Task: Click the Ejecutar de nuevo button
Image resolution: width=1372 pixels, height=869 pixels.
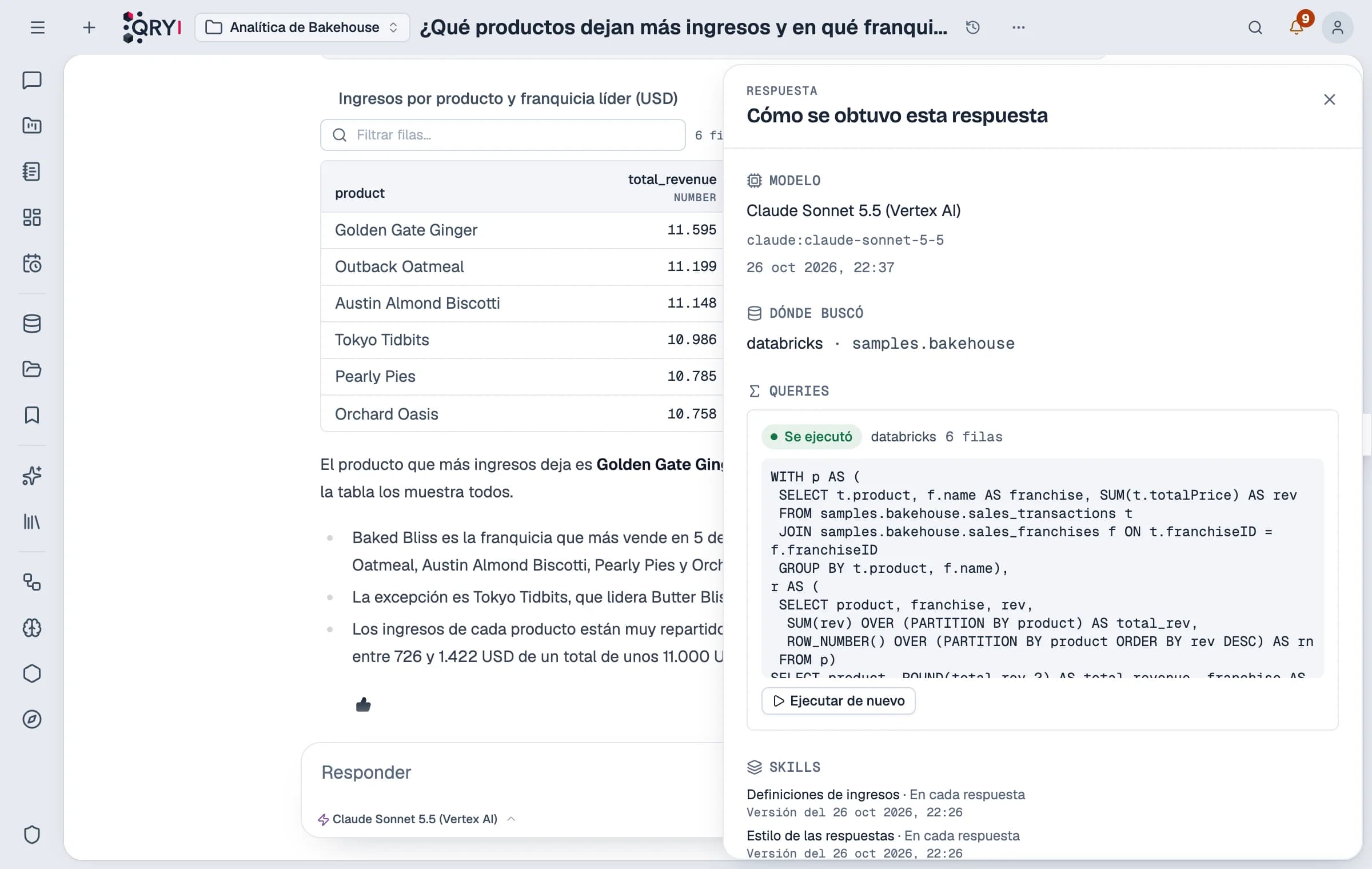Action: pos(839,701)
